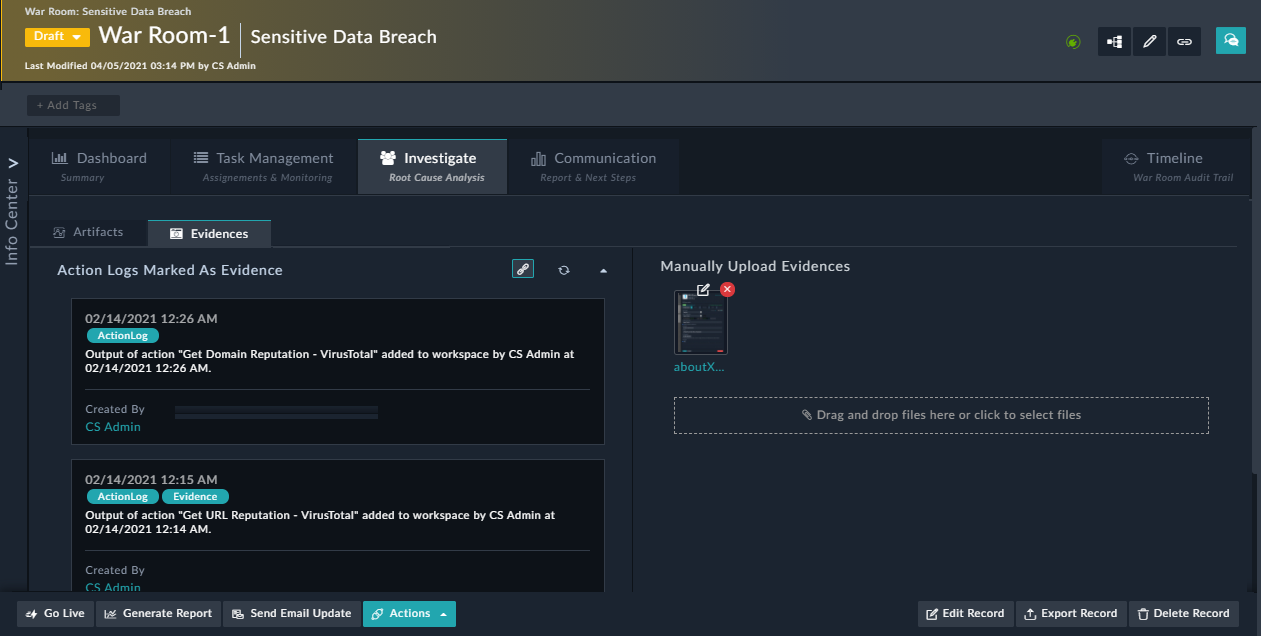The height and width of the screenshot is (636, 1261).
Task: Click the Go Live button
Action: [x=55, y=613]
